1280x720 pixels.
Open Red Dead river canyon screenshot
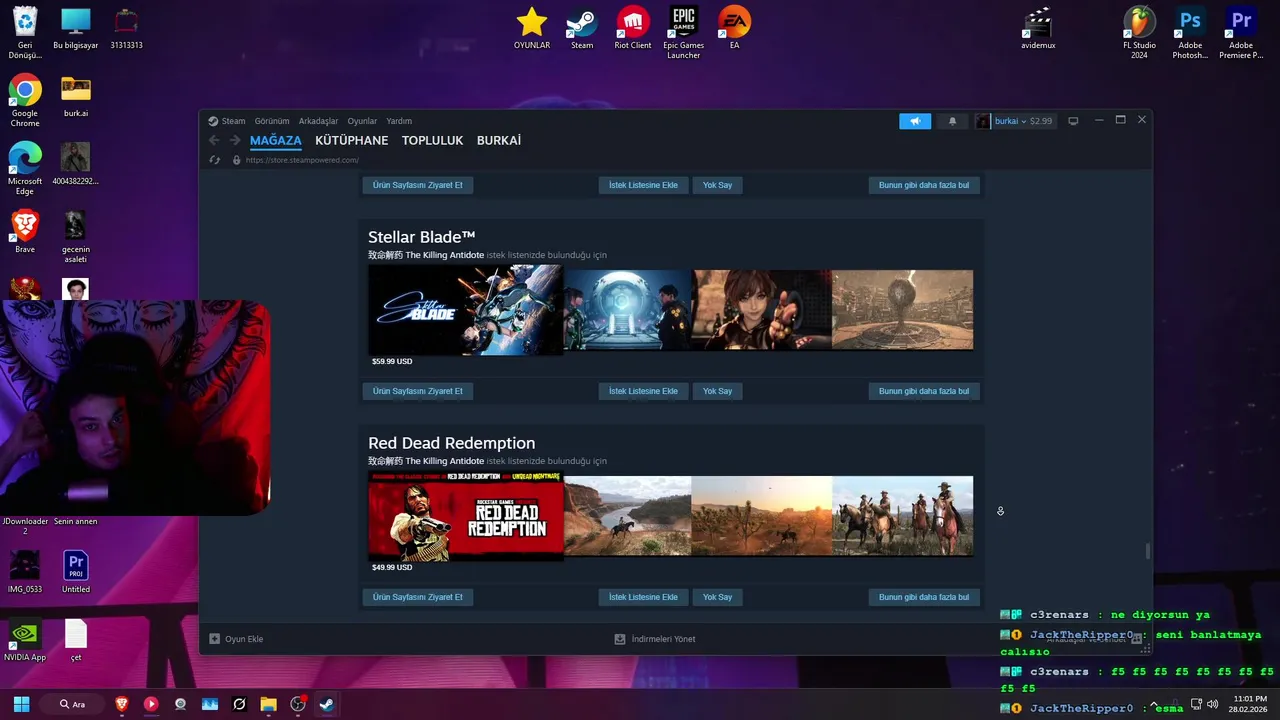627,516
